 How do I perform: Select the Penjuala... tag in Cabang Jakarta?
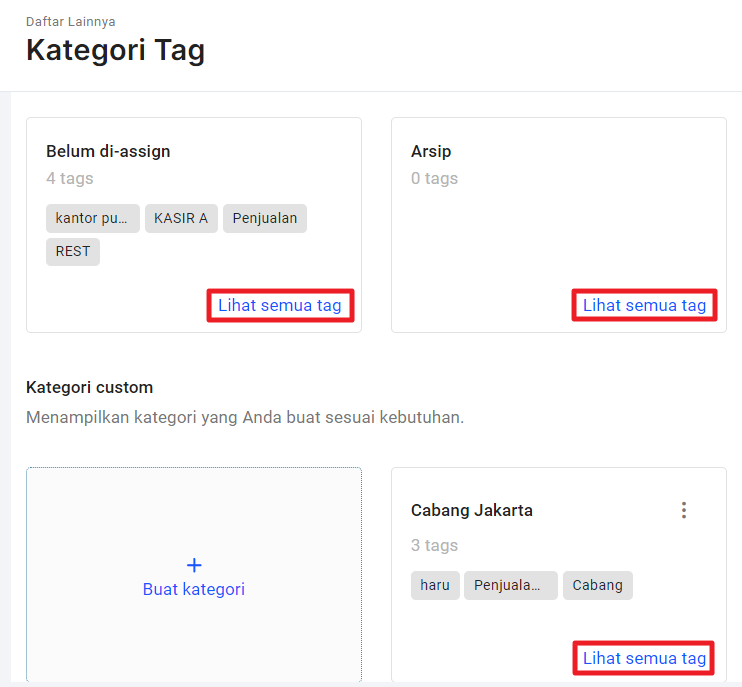click(x=511, y=586)
